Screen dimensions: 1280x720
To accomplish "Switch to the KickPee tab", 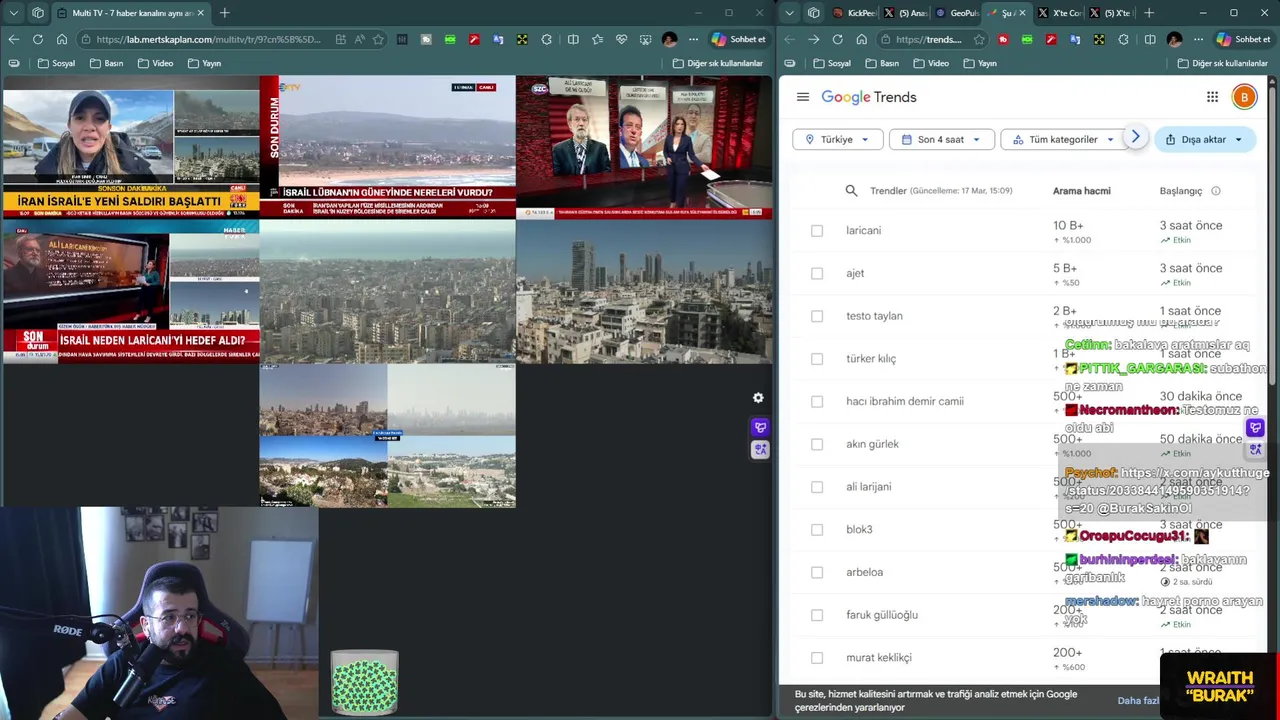I will point(855,13).
